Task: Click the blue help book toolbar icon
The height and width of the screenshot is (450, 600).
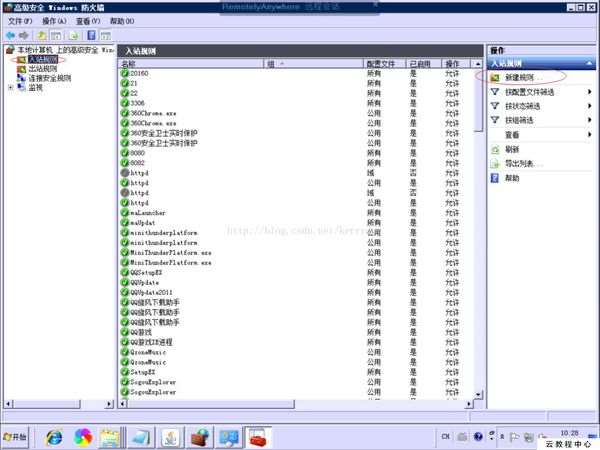Action: [x=91, y=36]
